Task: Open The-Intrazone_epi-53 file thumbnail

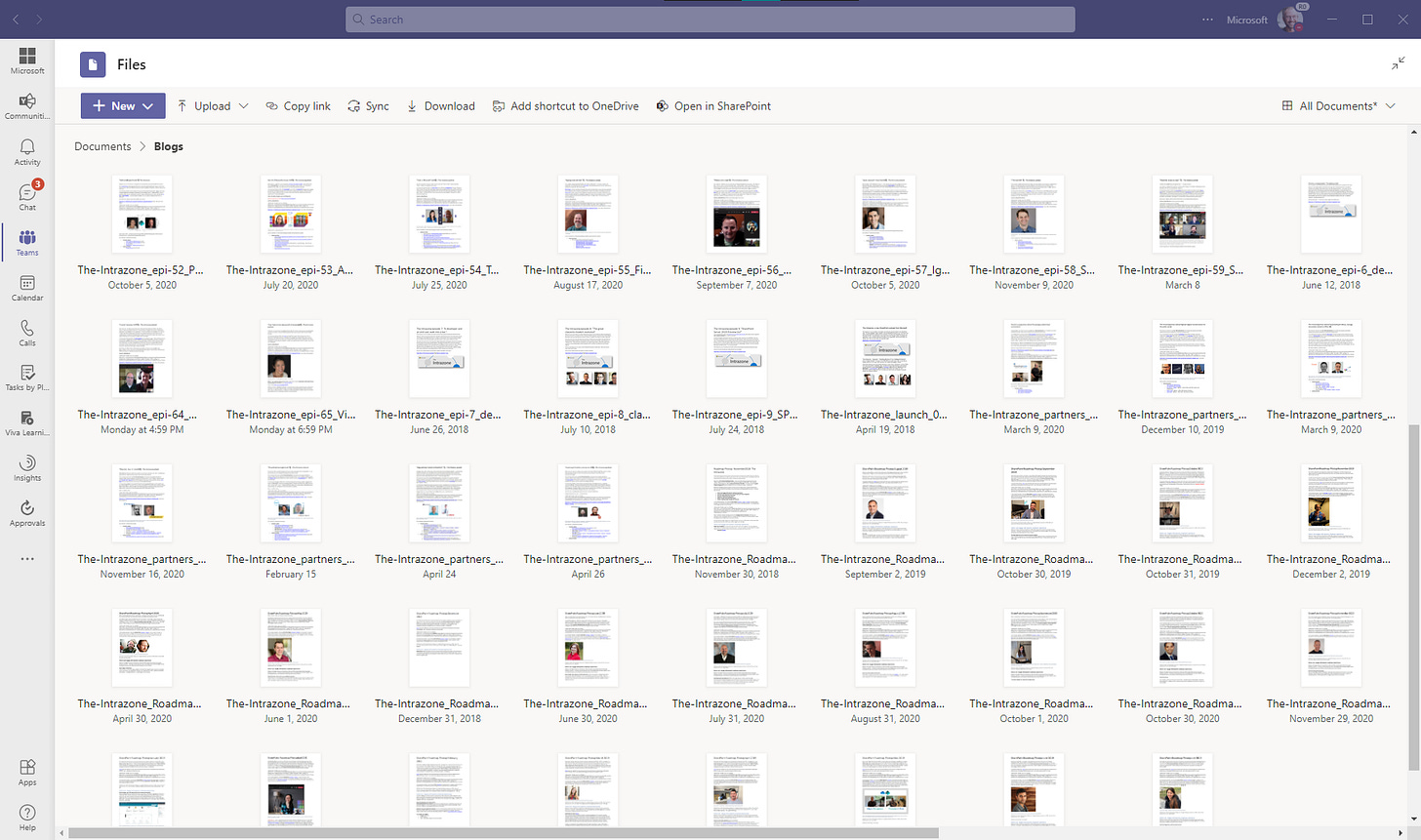Action: tap(291, 215)
